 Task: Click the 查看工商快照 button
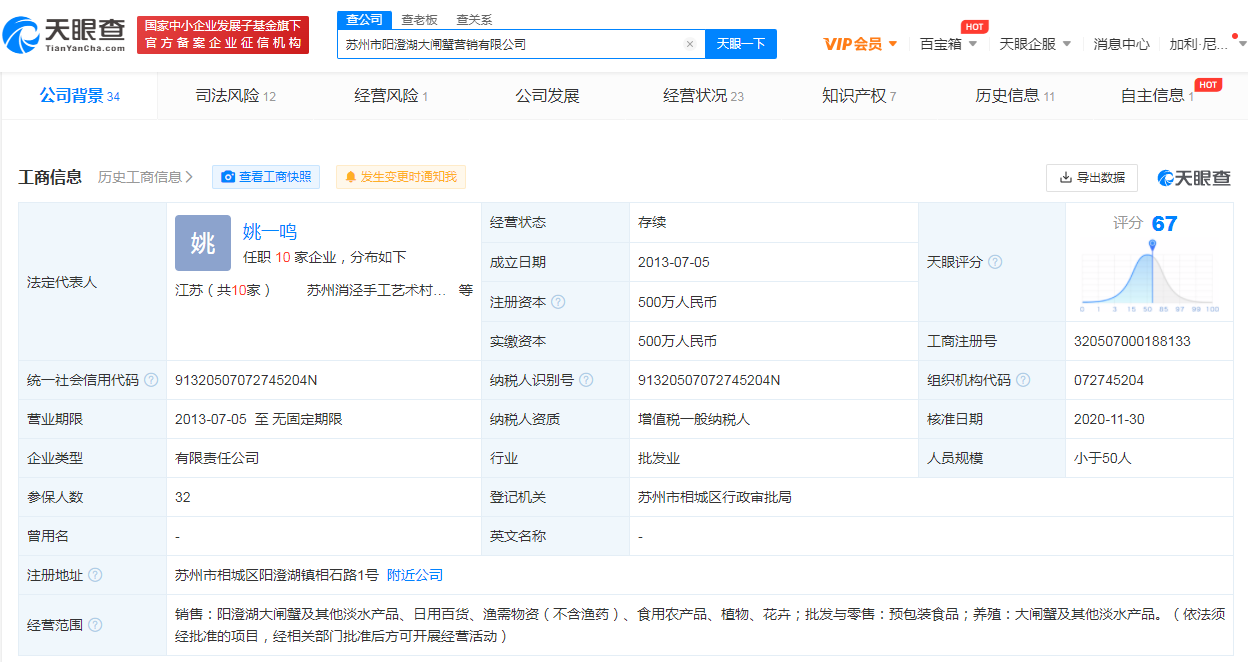click(x=266, y=177)
